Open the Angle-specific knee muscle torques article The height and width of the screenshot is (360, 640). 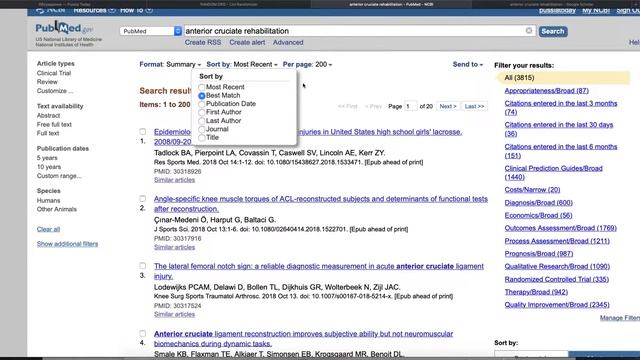coord(321,204)
